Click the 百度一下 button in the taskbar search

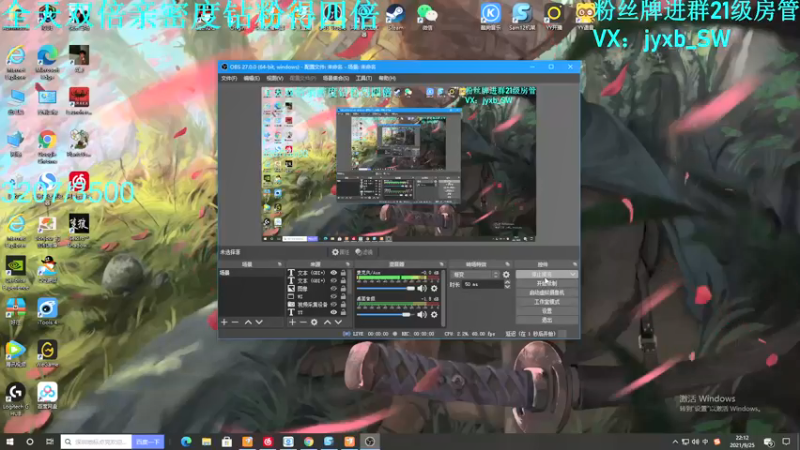(148, 442)
